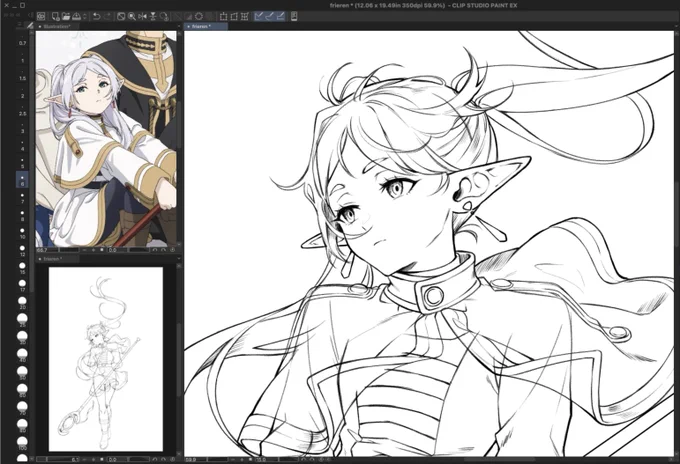Create a new canvas with the New icon
This screenshot has width=680, height=464.
tap(56, 16)
